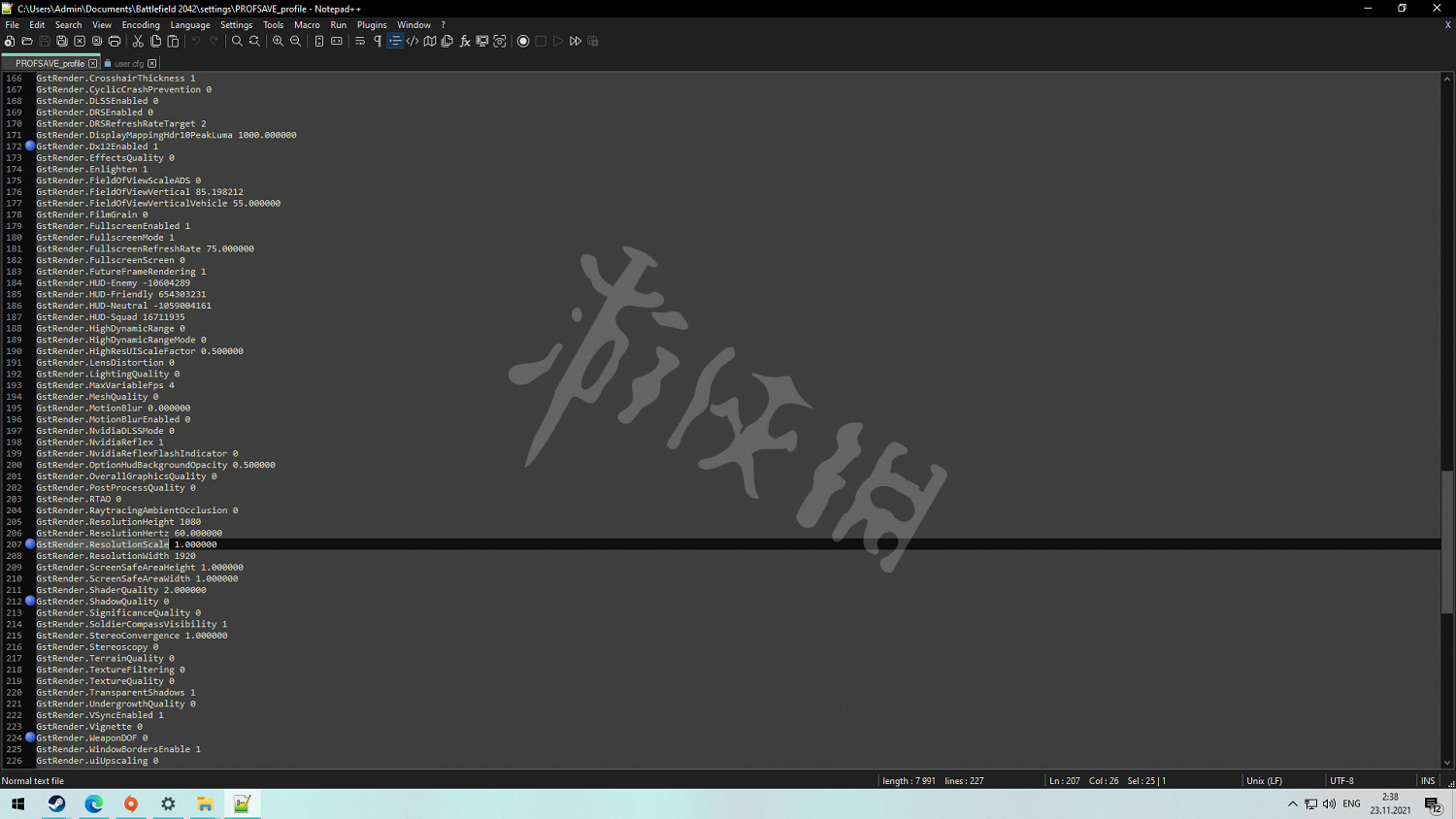Switch to the user.cfg tab
Image resolution: width=1456 pixels, height=819 pixels.
pyautogui.click(x=128, y=64)
